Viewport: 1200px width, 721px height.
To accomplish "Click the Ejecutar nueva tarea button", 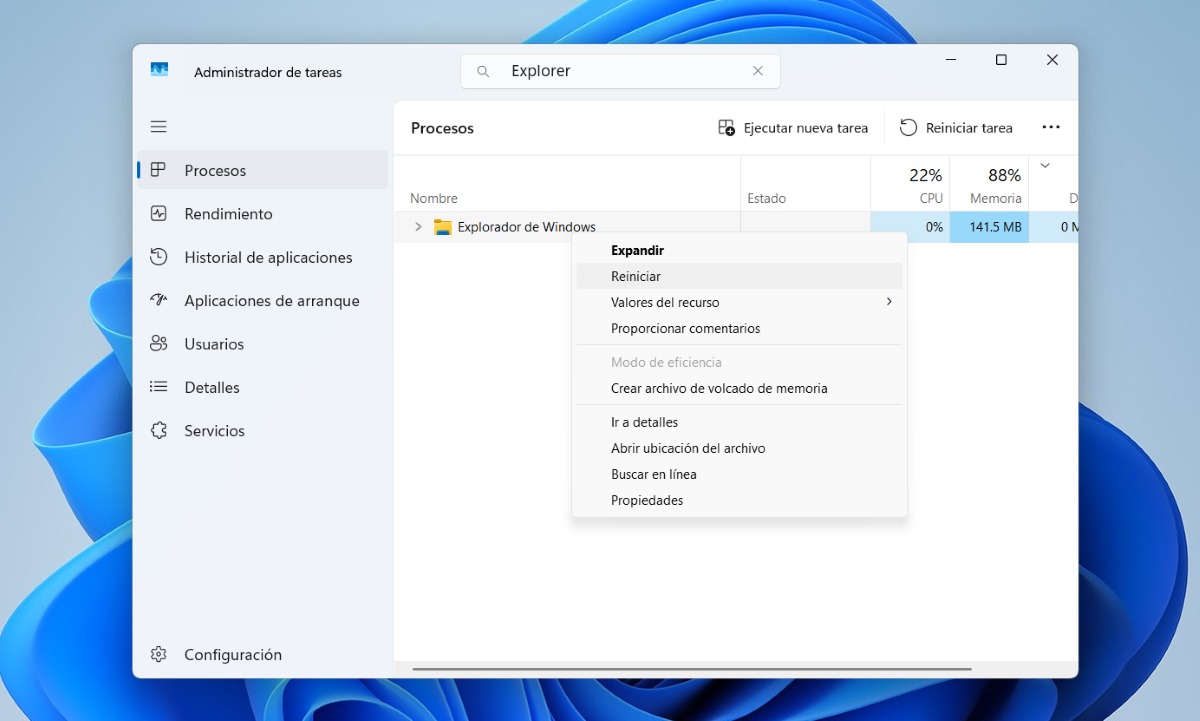I will tap(794, 127).
